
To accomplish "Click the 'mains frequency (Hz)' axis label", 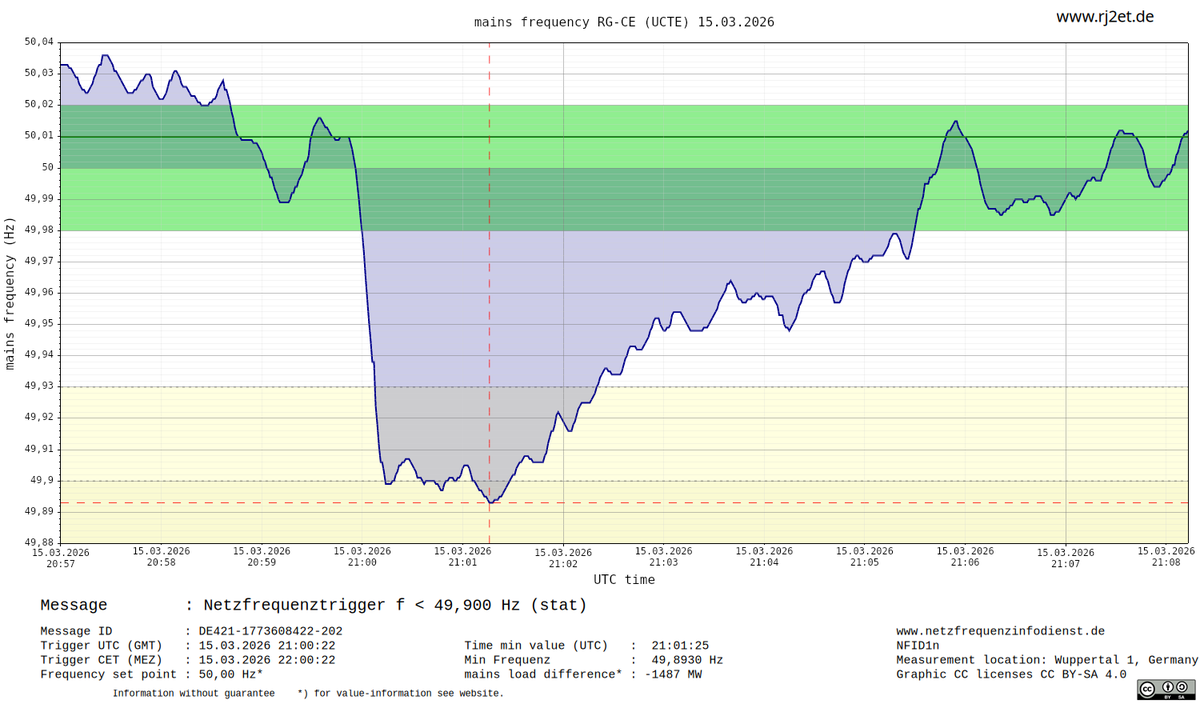I will point(11,293).
